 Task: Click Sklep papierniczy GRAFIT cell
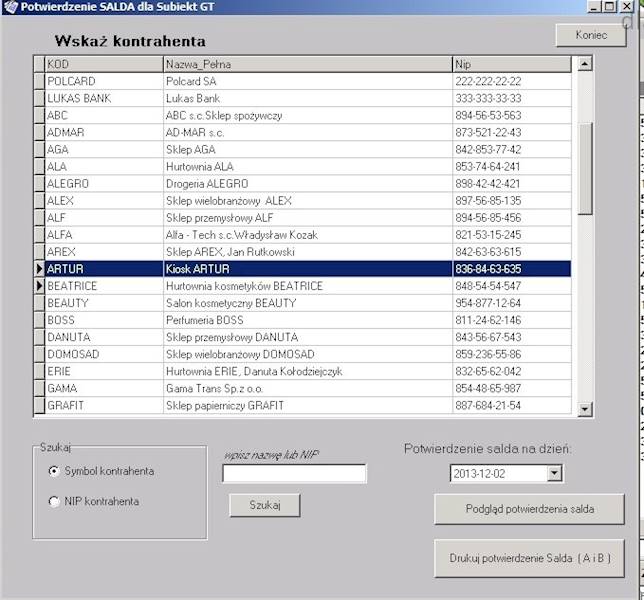(x=308, y=405)
